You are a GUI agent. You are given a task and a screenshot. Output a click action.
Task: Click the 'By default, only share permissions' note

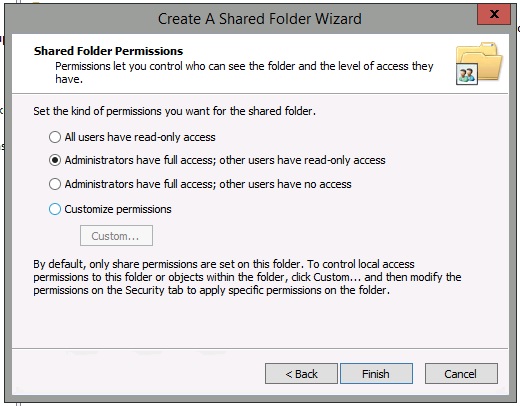tap(247, 277)
